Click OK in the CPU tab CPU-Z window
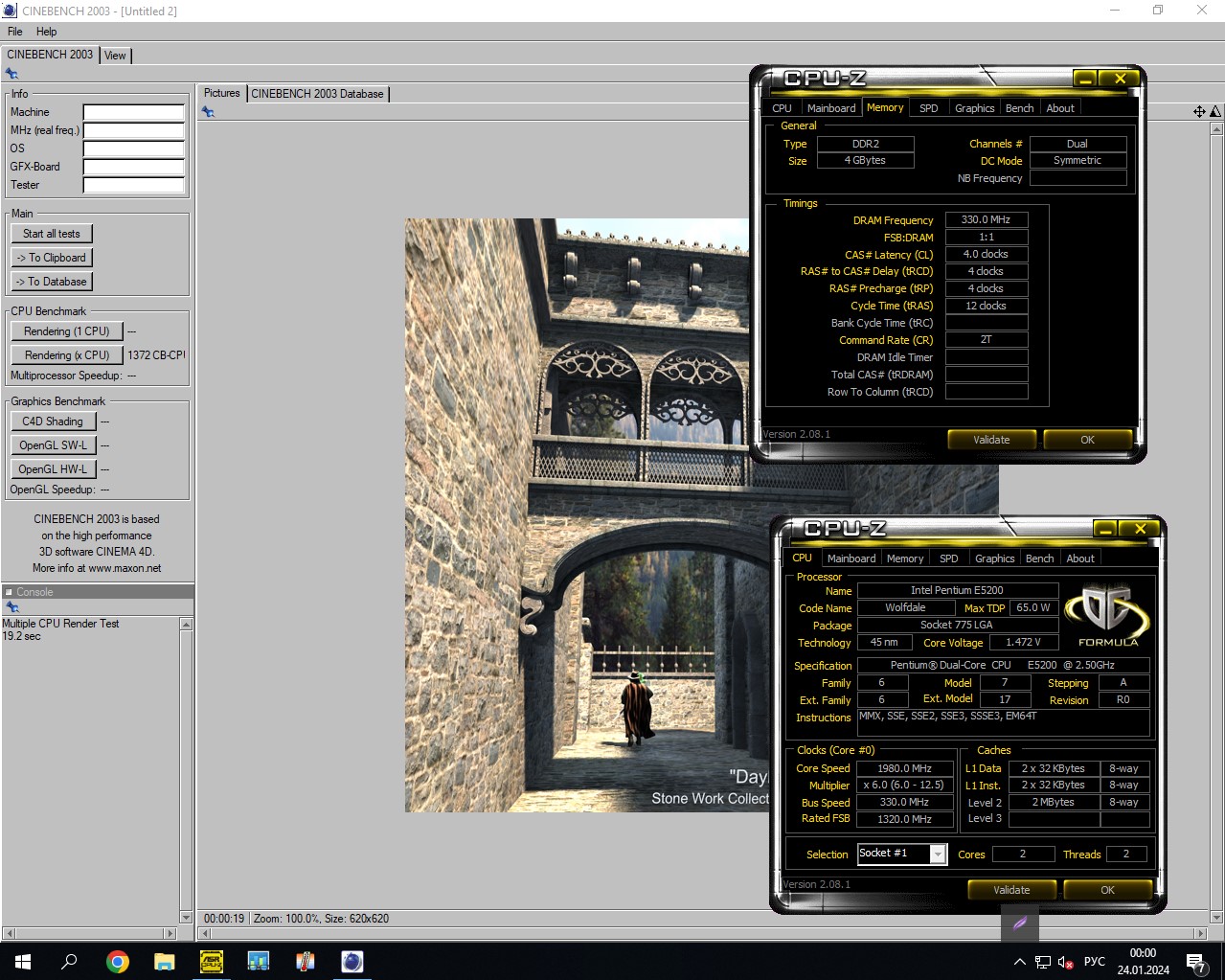Screen dimensions: 1225x980 1107,890
